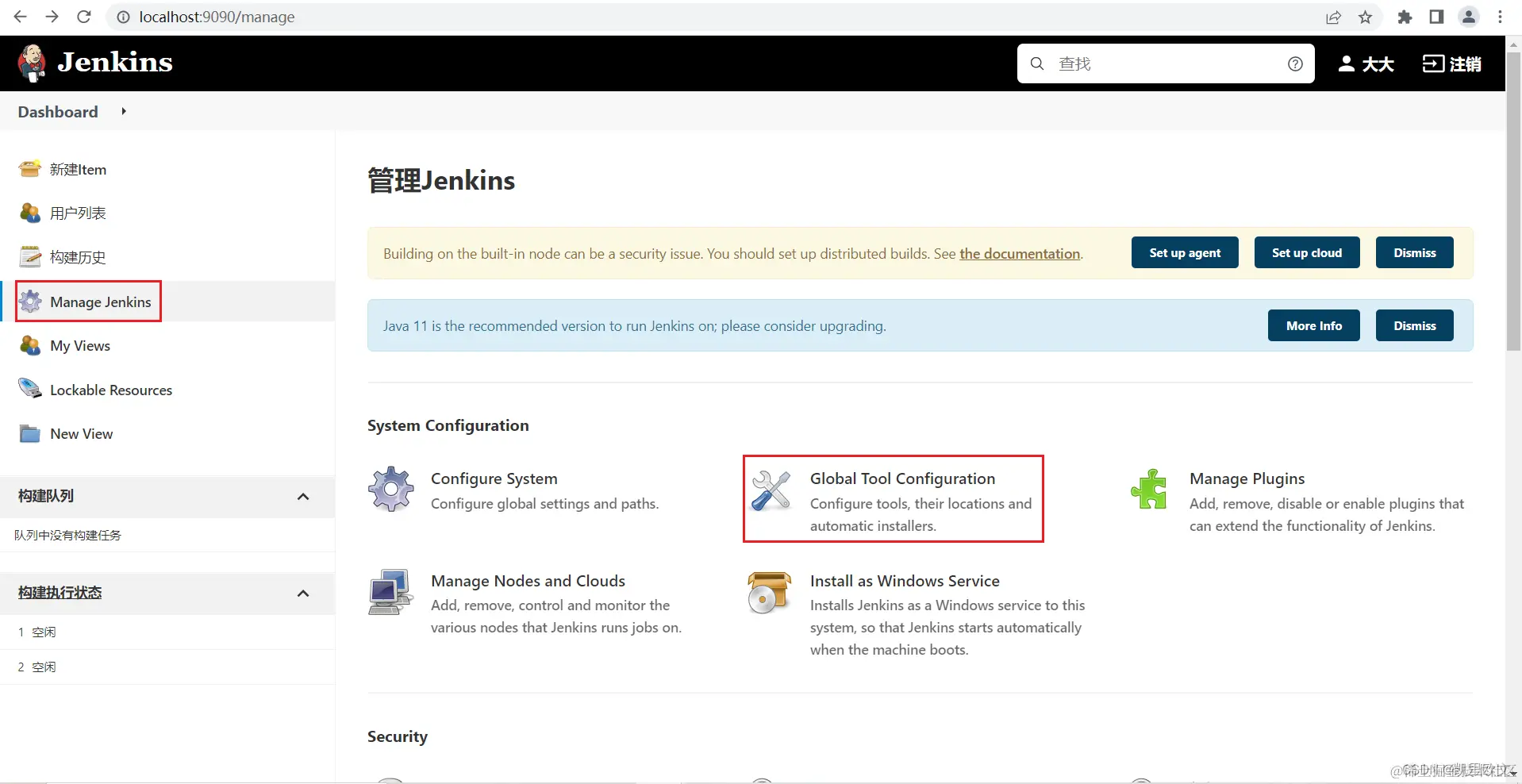Screen dimensions: 1522x784
Task: Open the 新建Item package icon
Action: point(30,168)
